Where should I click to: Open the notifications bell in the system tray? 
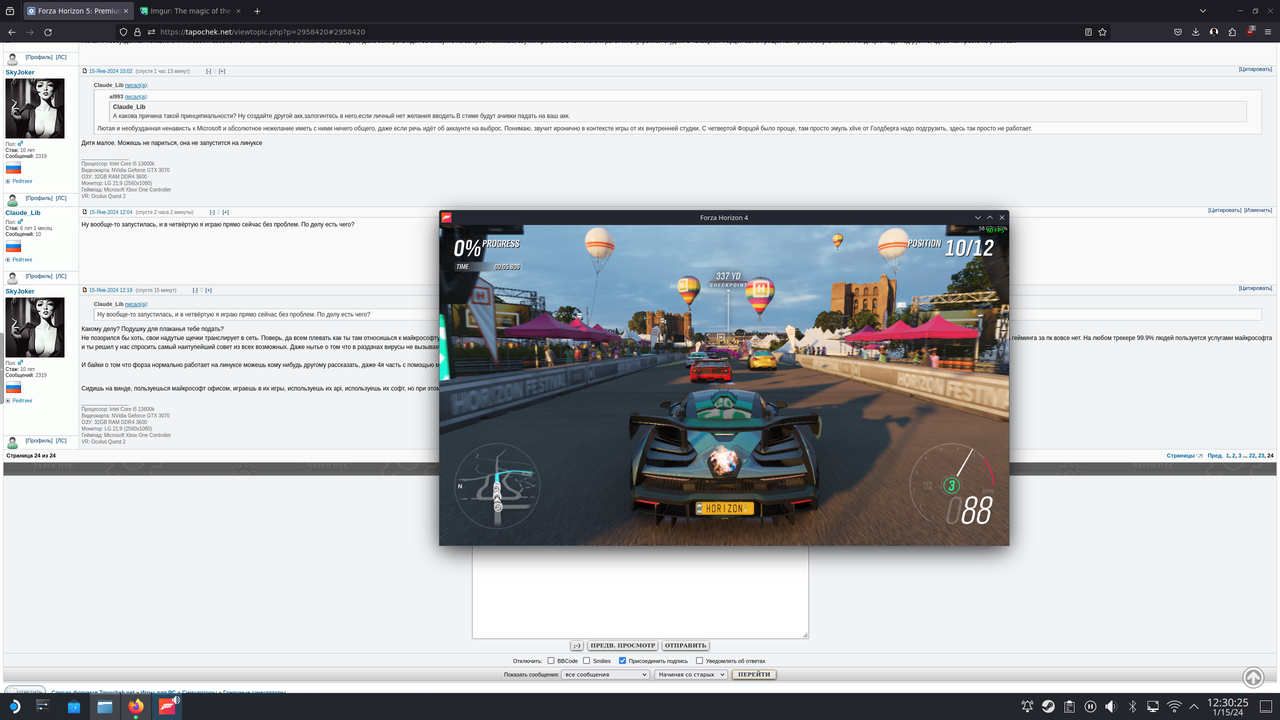pyautogui.click(x=1027, y=706)
